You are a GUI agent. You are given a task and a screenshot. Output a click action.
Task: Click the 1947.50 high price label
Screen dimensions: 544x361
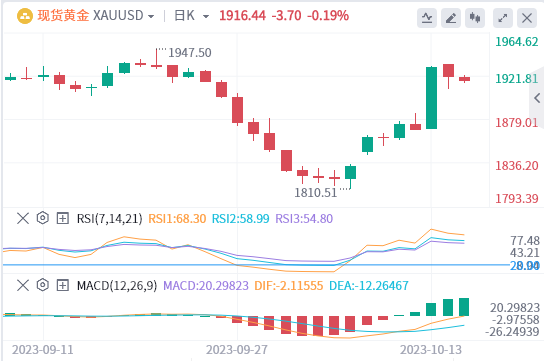click(x=190, y=53)
